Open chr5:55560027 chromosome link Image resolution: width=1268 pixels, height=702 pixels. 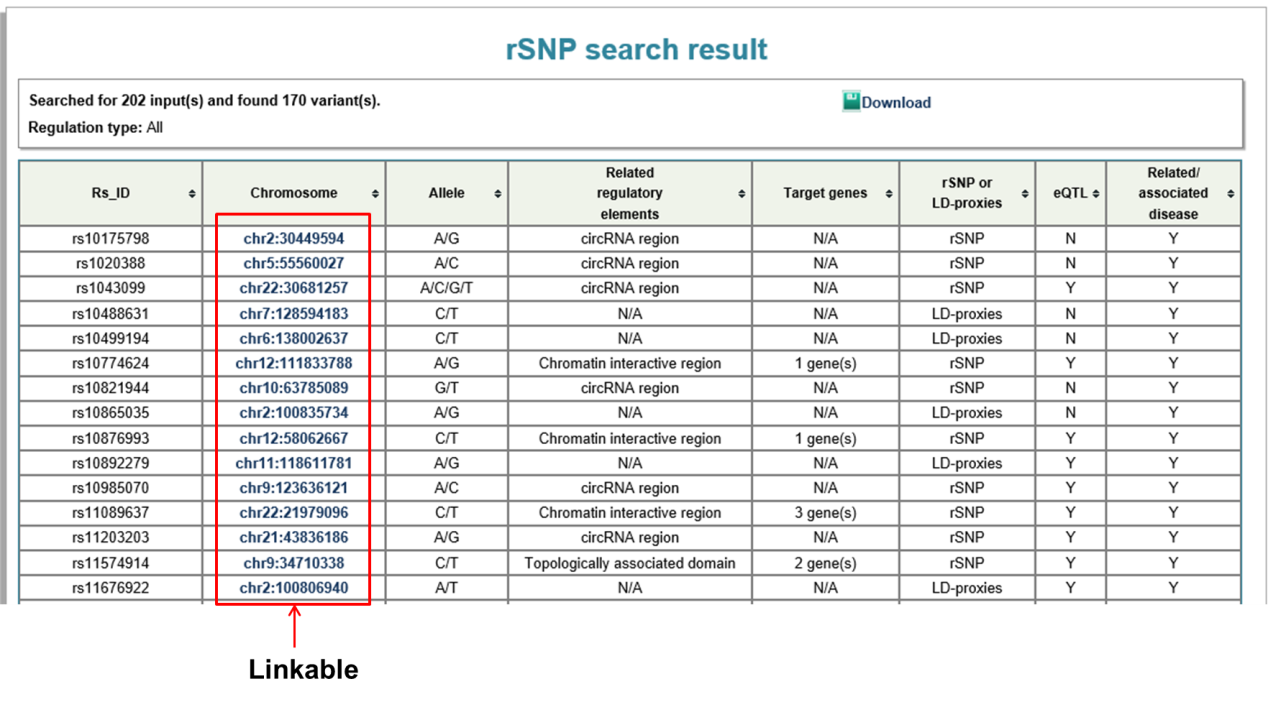coord(294,264)
